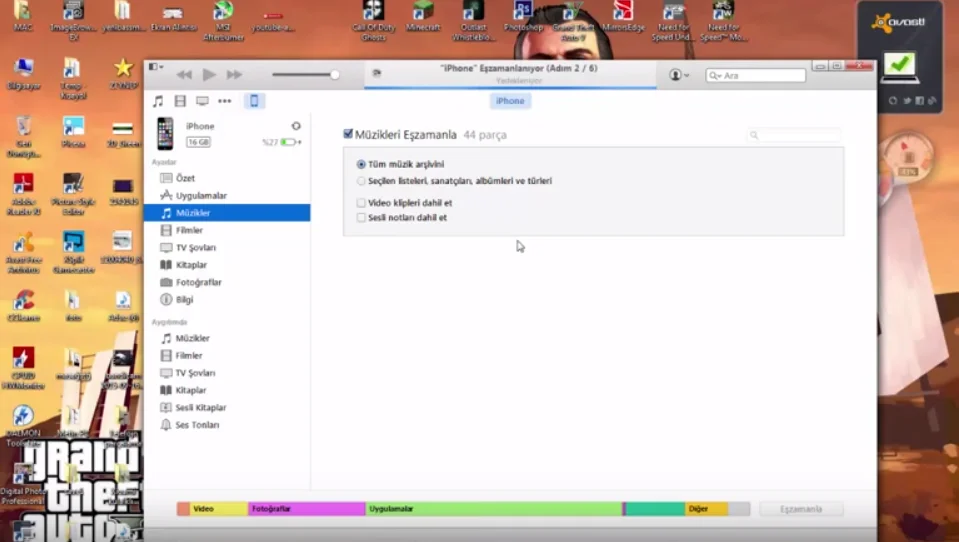Click the music sync search box

click(794, 135)
